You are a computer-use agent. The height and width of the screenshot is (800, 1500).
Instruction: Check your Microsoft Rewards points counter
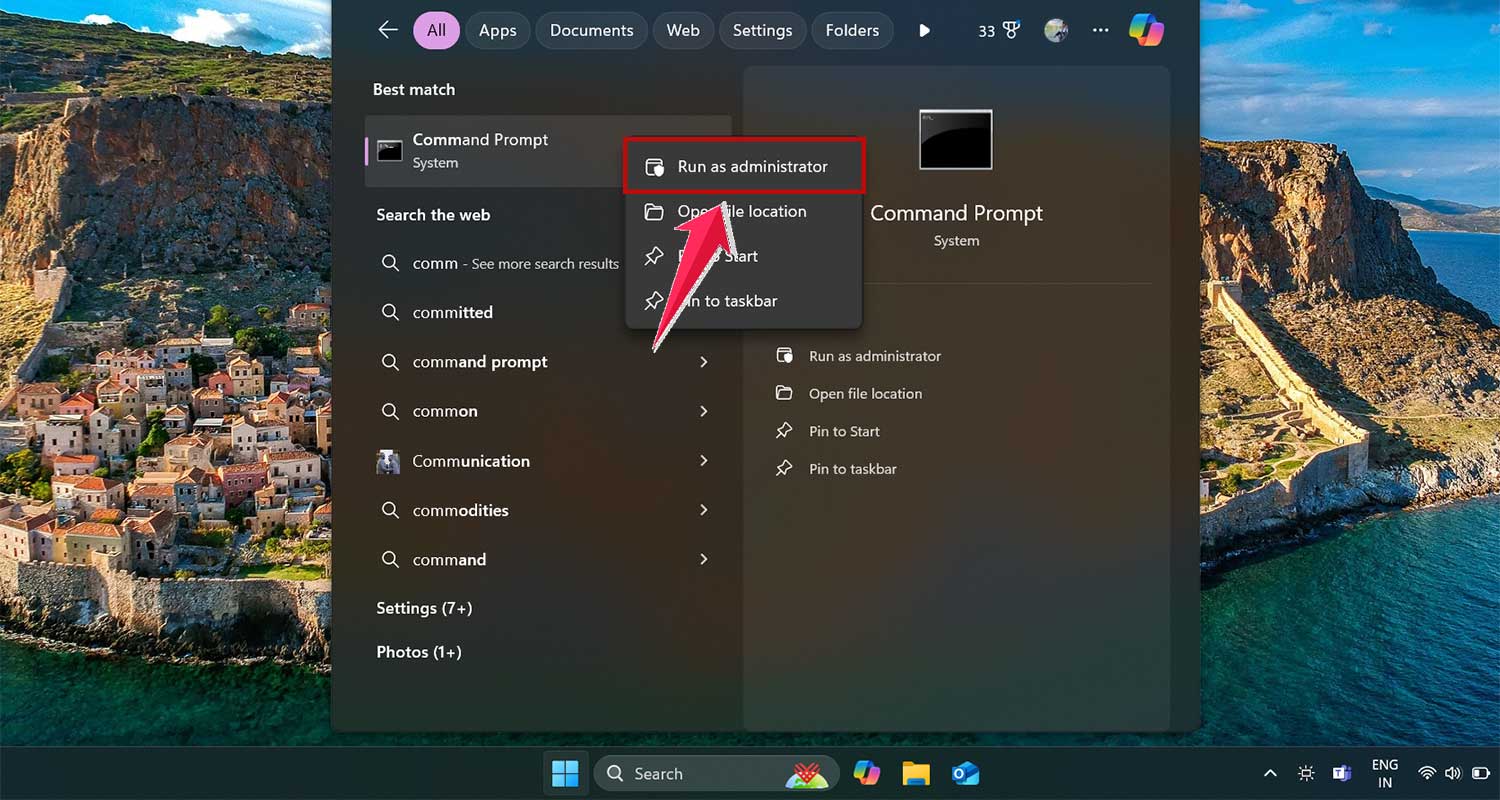997,30
